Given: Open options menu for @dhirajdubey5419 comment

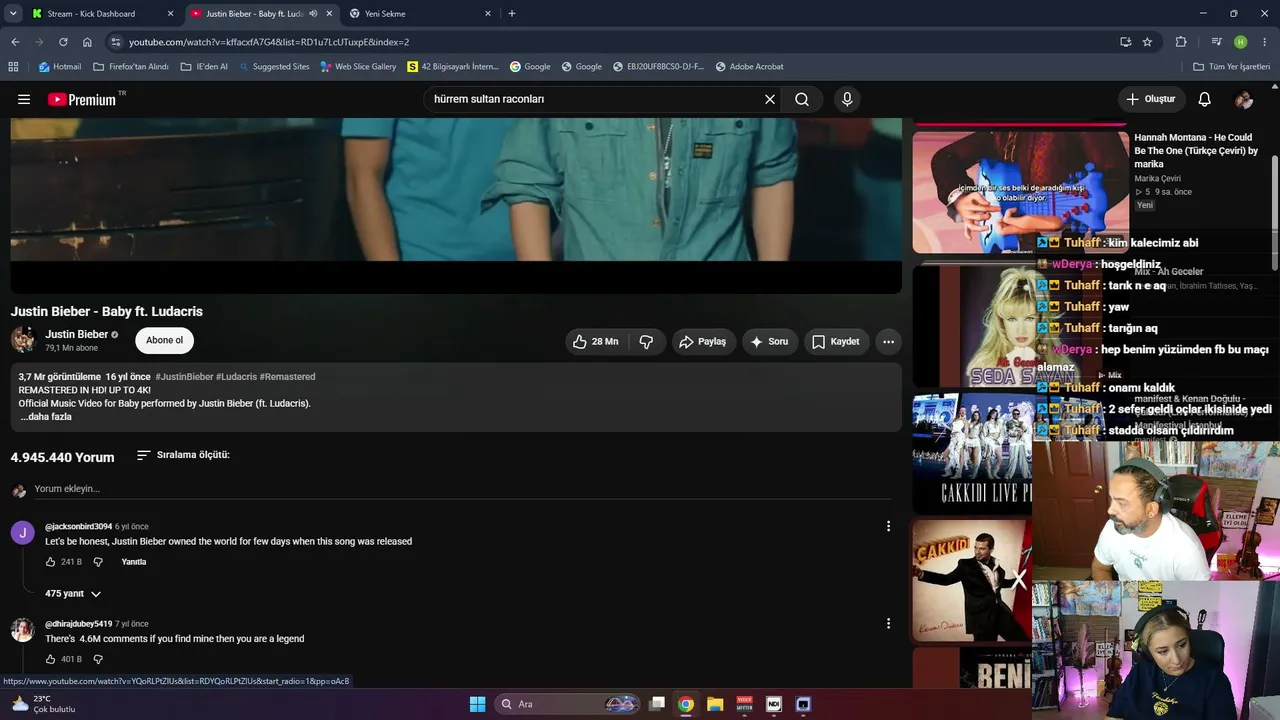Looking at the screenshot, I should click(x=888, y=623).
